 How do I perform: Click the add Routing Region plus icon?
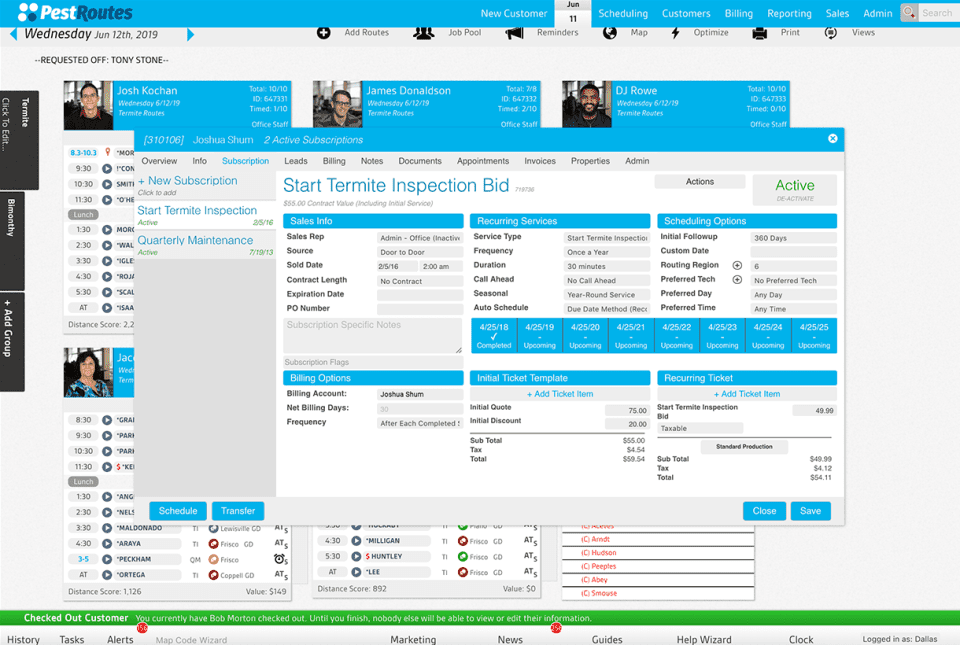737,265
